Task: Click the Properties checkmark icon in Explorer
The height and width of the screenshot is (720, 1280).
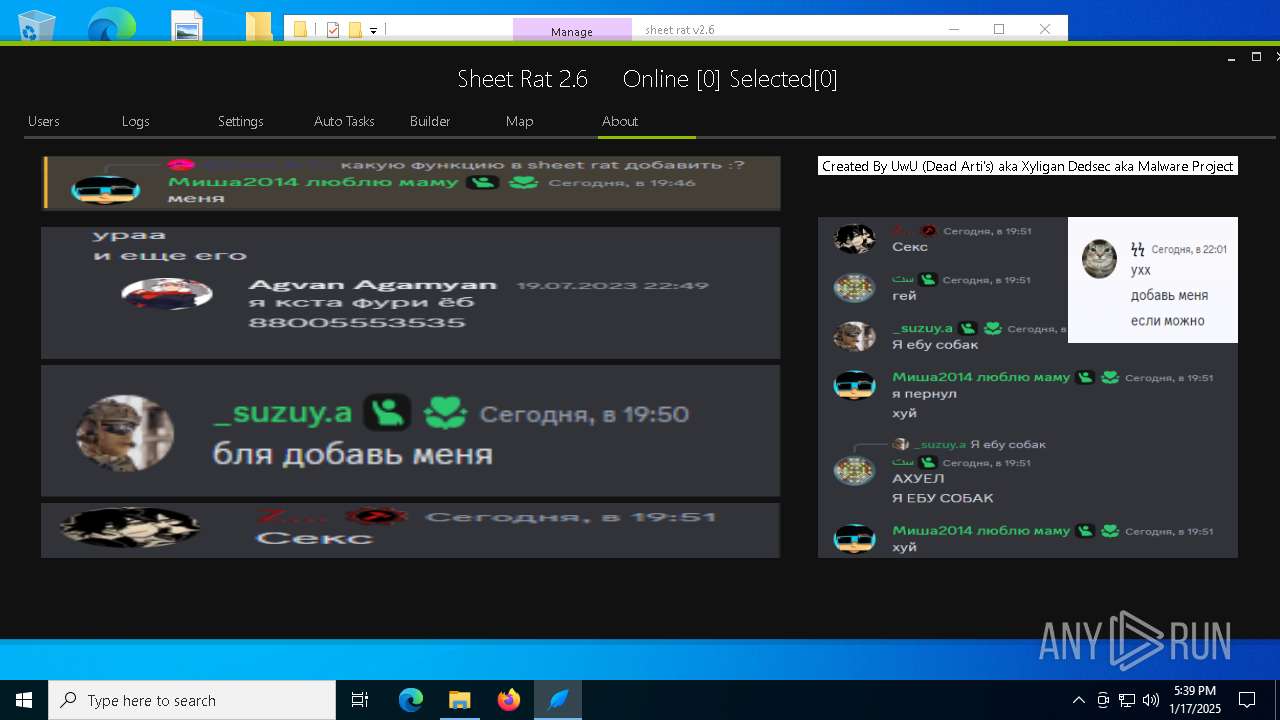Action: 333,30
